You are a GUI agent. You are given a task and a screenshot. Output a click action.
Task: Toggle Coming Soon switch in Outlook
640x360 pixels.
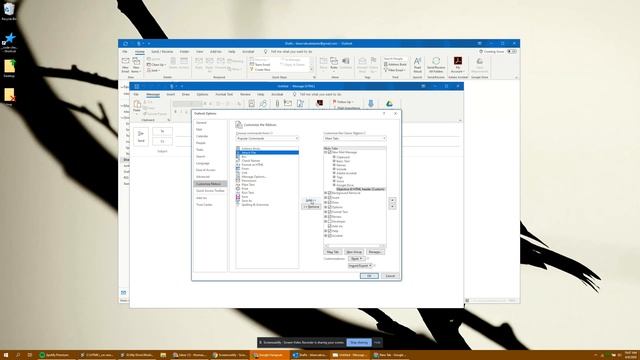point(511,52)
